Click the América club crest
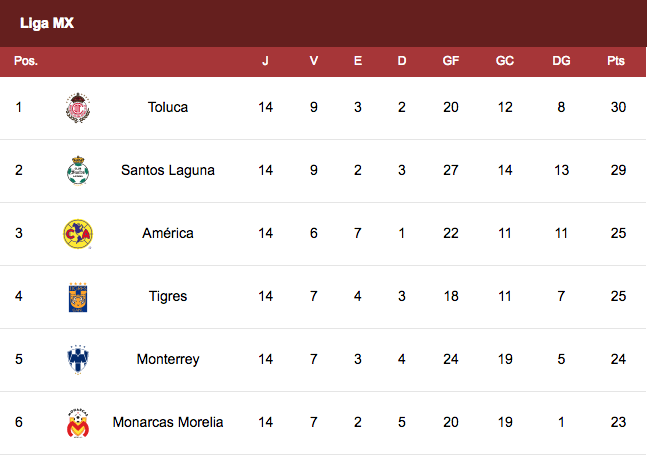 (78, 234)
